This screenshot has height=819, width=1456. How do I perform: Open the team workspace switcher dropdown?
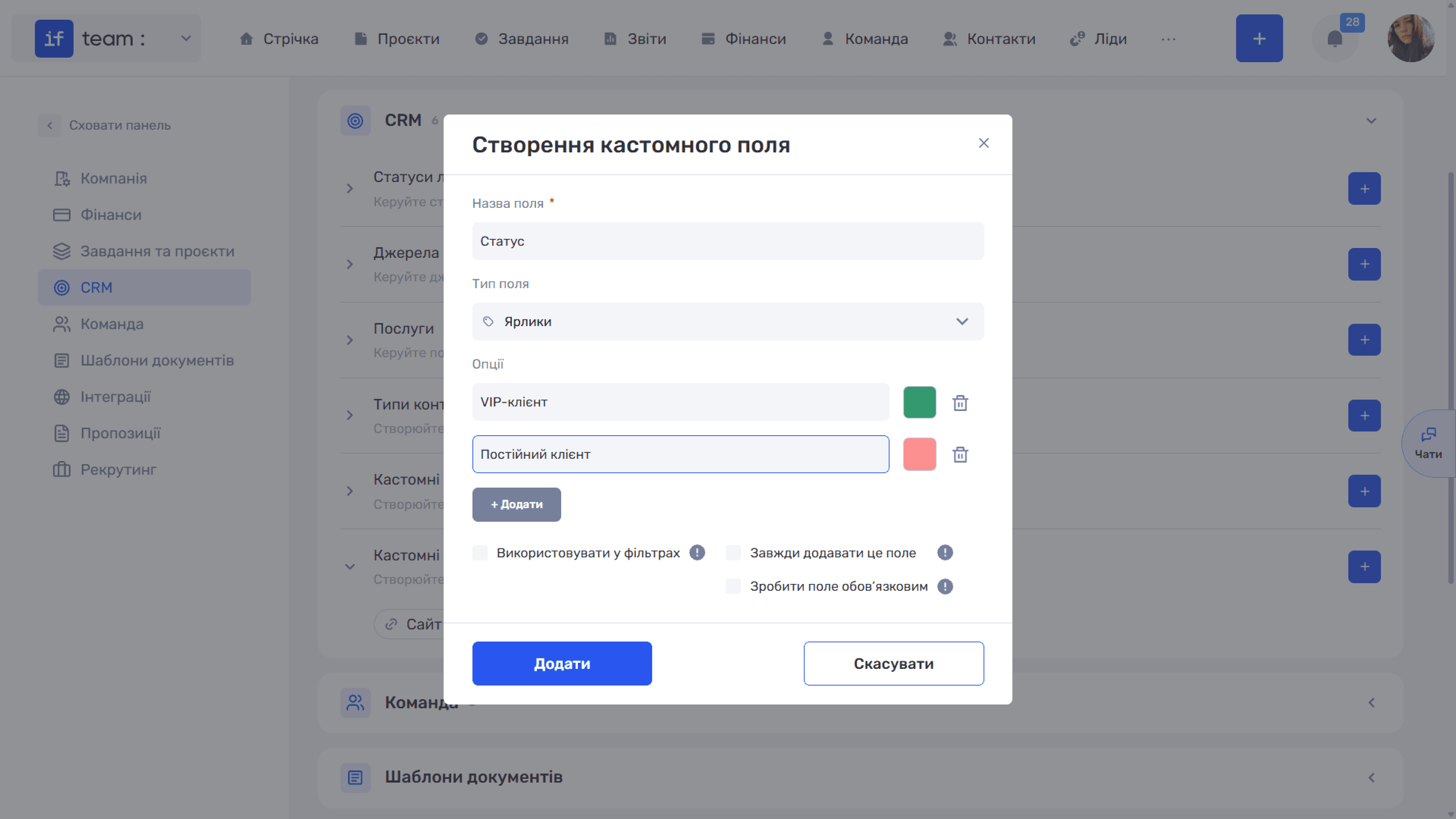(x=186, y=38)
